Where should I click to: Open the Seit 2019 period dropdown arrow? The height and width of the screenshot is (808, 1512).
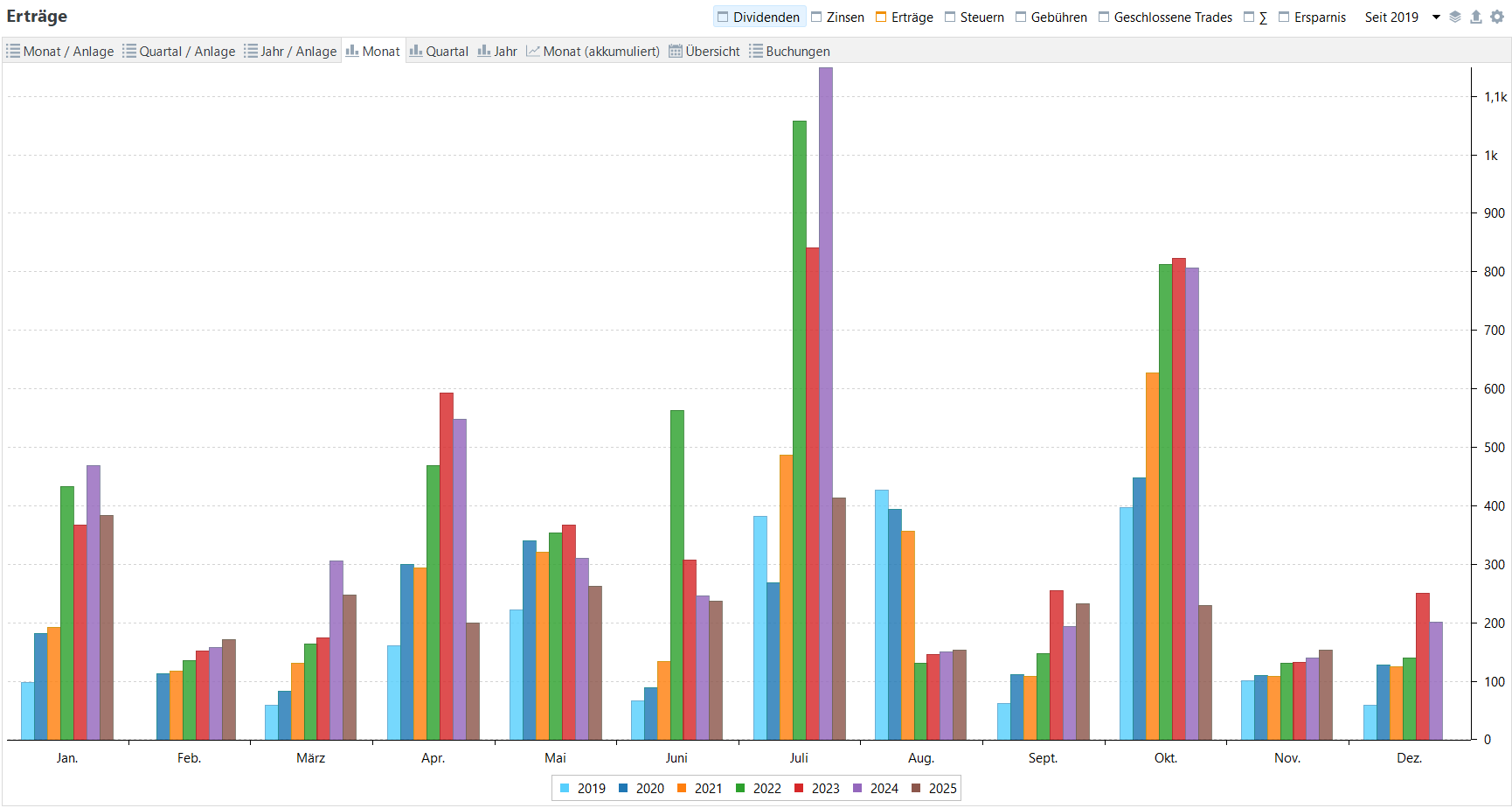[1436, 17]
